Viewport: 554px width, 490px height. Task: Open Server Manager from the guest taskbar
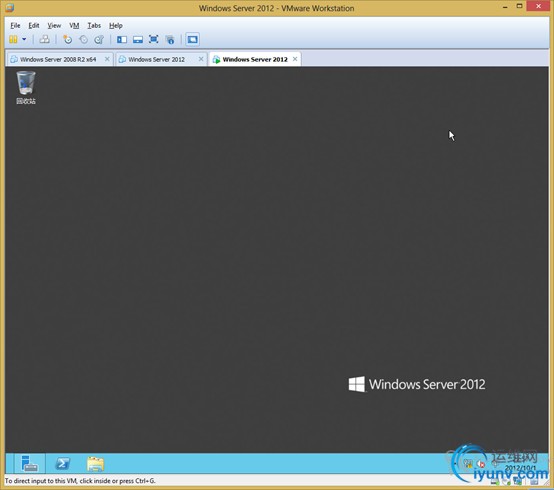(x=29, y=464)
